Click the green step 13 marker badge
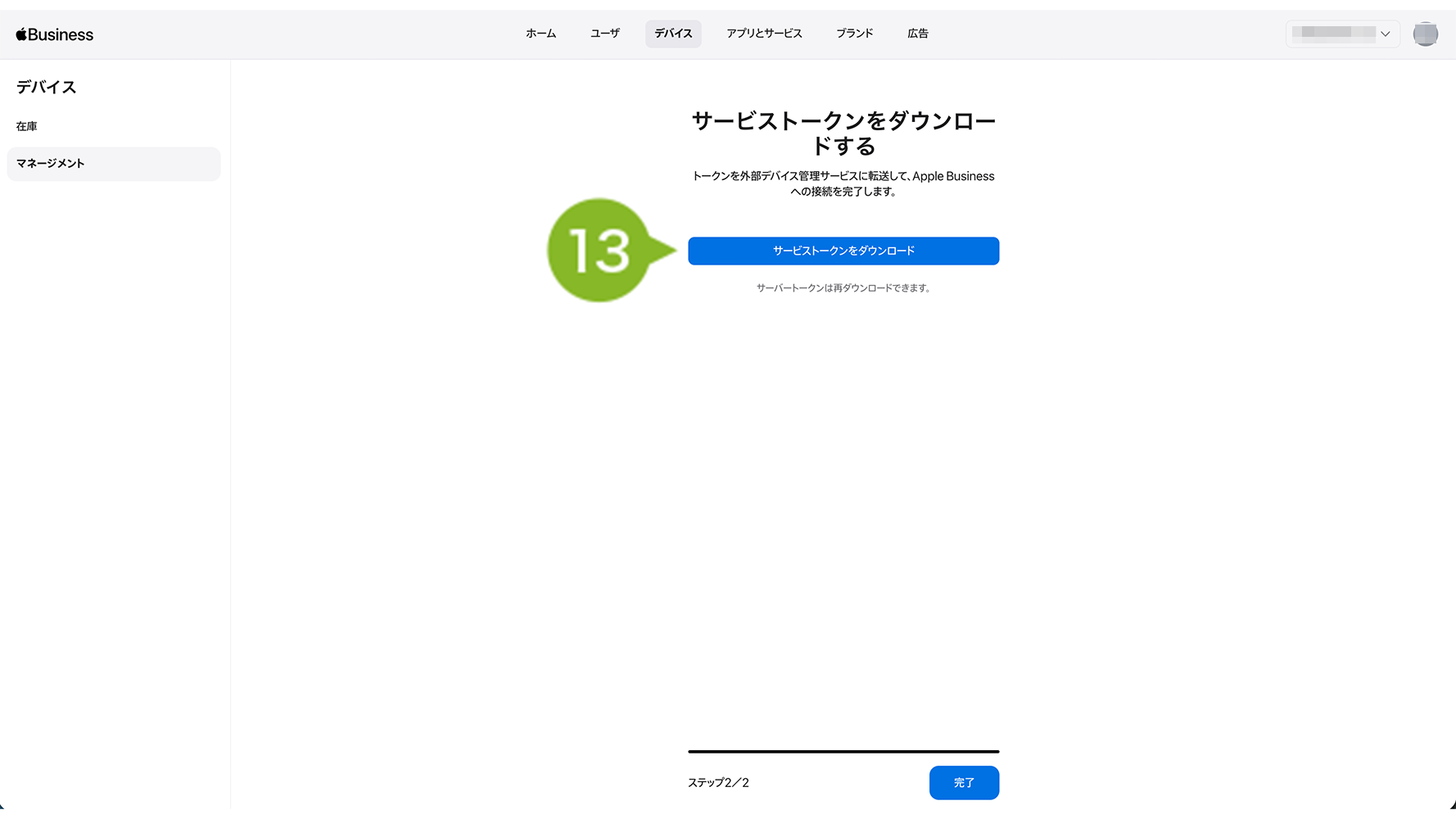Image resolution: width=1456 pixels, height=819 pixels. click(x=600, y=251)
